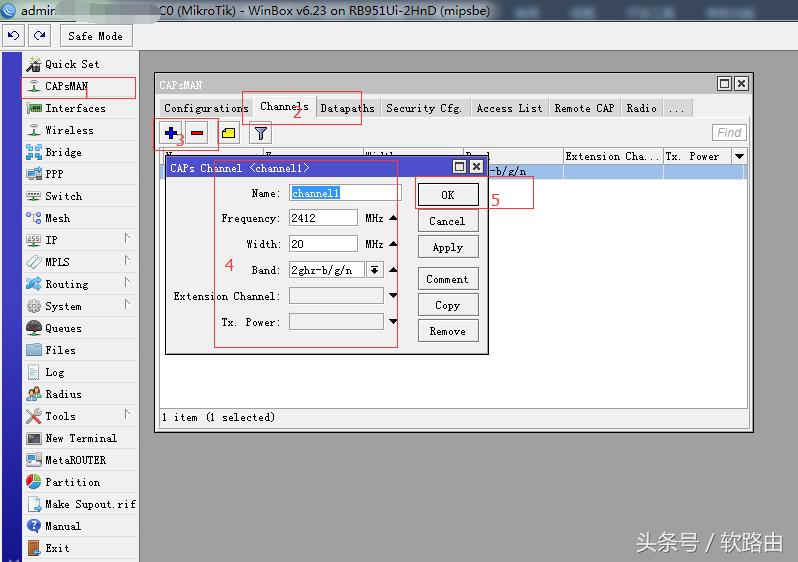Image resolution: width=798 pixels, height=562 pixels.
Task: Open the Routing menu icon
Action: (x=34, y=284)
